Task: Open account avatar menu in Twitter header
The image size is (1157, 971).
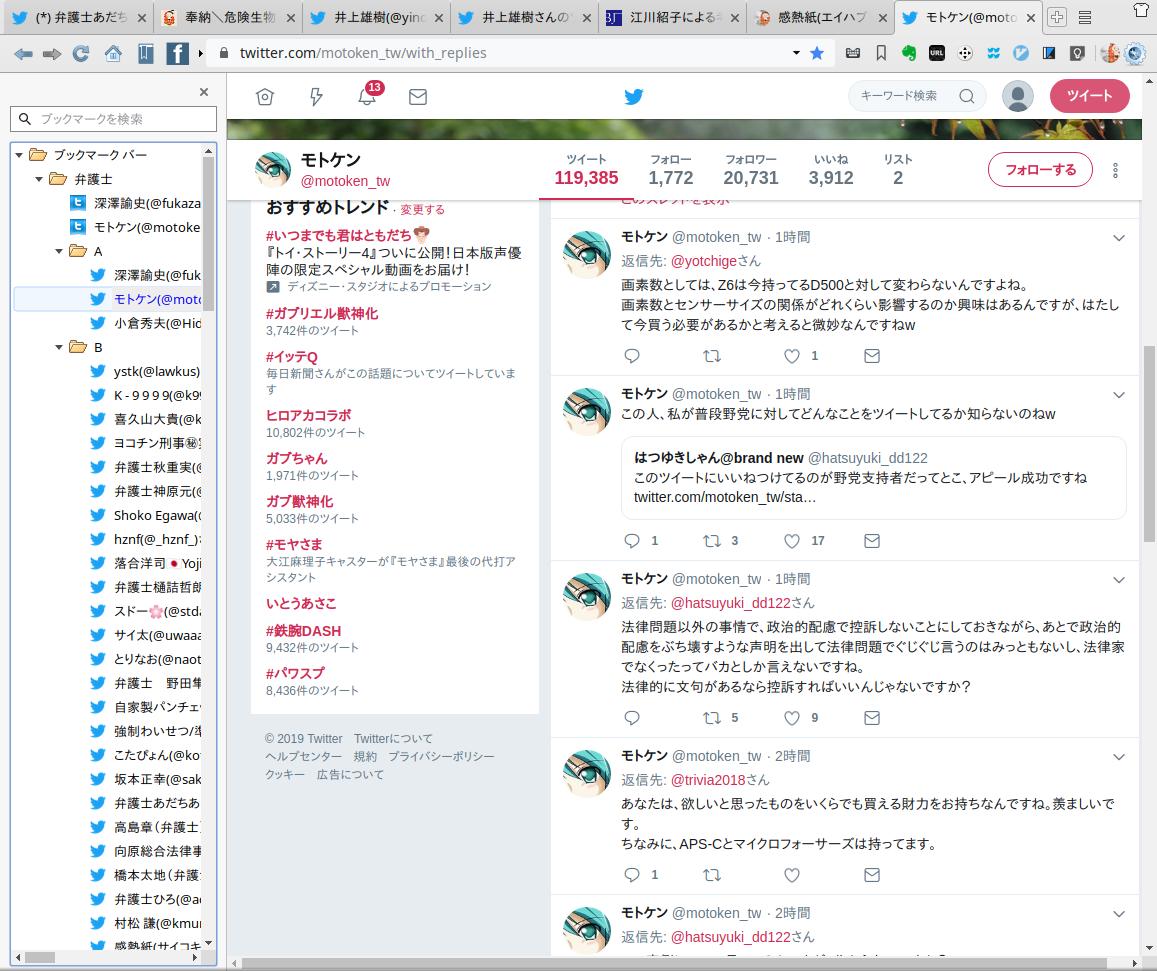Action: click(1018, 96)
